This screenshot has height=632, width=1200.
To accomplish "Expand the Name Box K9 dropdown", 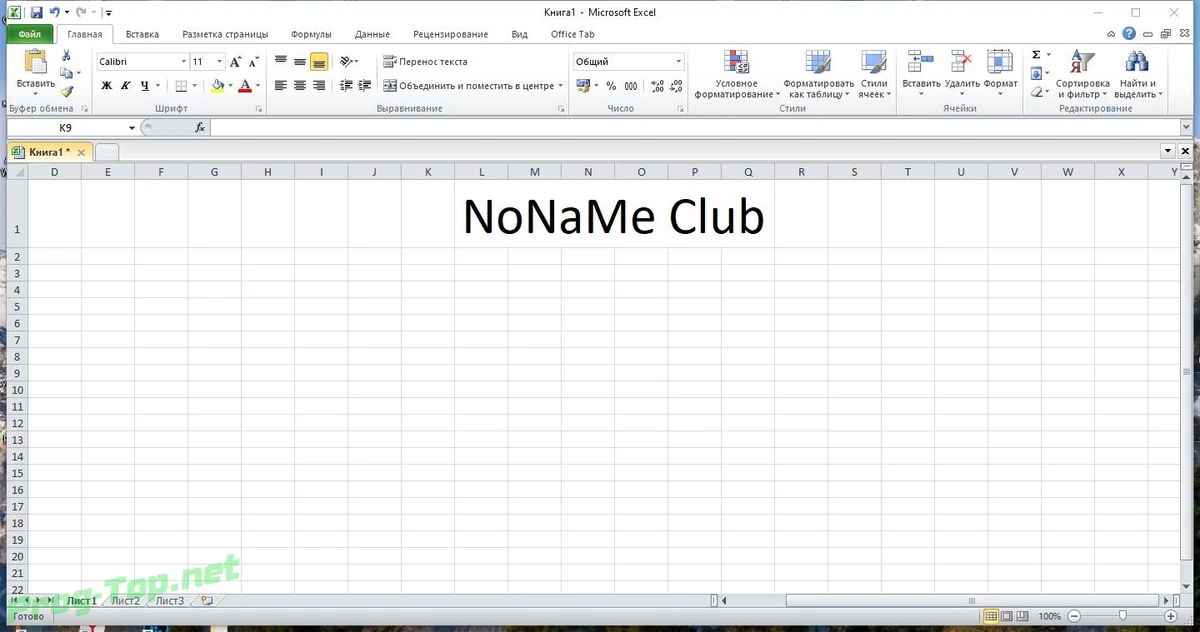I will coord(132,128).
